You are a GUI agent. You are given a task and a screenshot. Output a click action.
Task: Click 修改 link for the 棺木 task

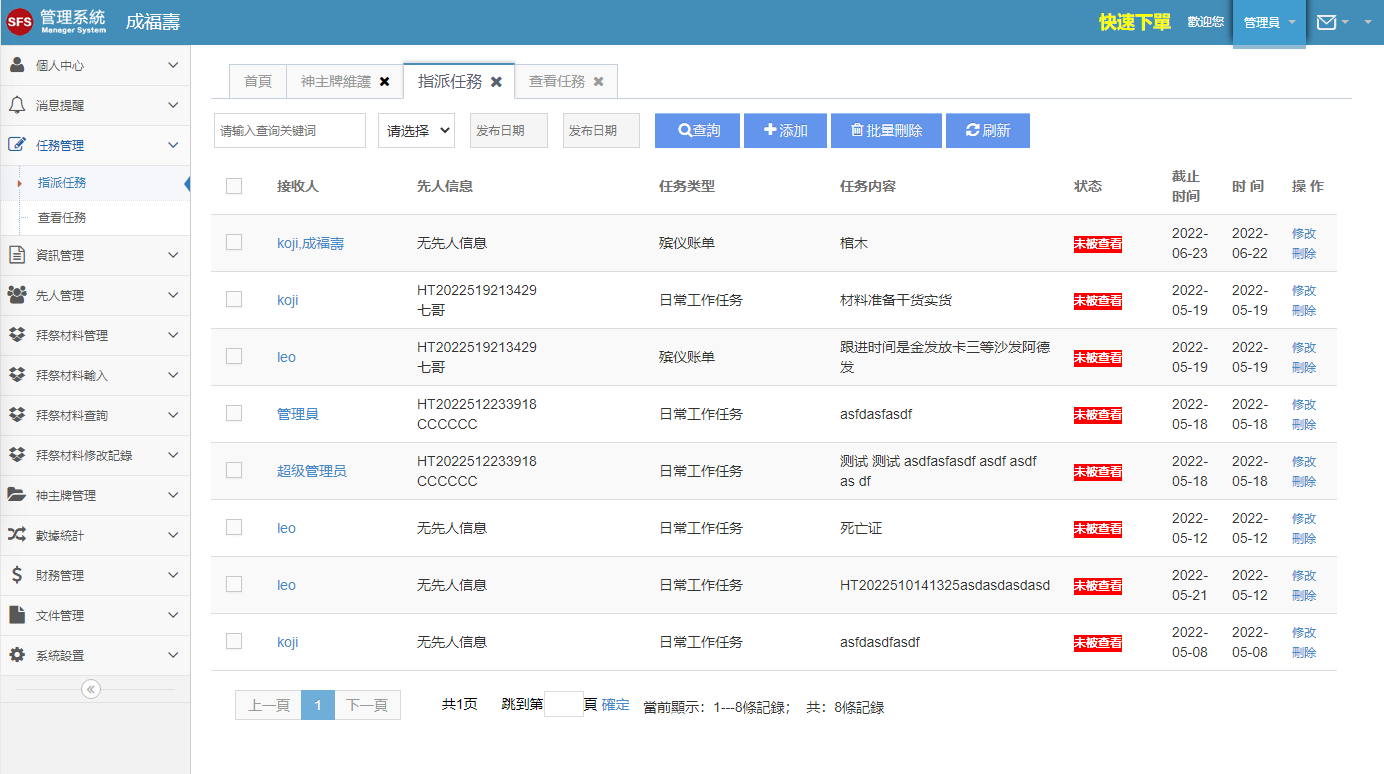tap(1304, 233)
